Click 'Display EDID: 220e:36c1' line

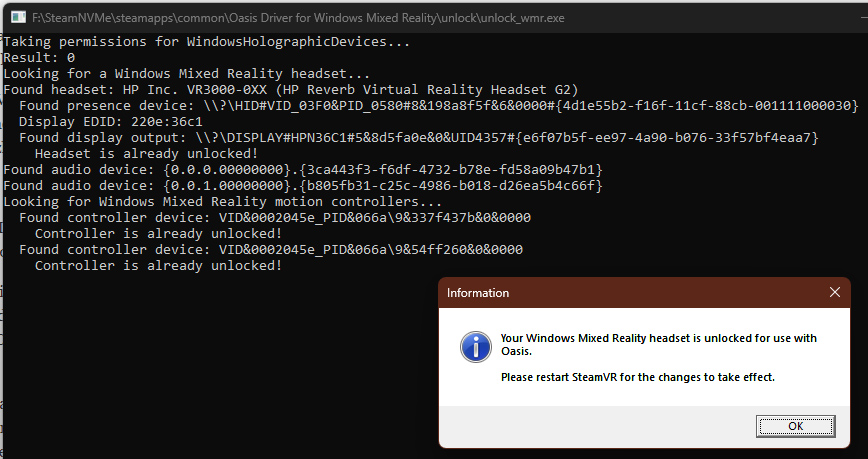111,122
